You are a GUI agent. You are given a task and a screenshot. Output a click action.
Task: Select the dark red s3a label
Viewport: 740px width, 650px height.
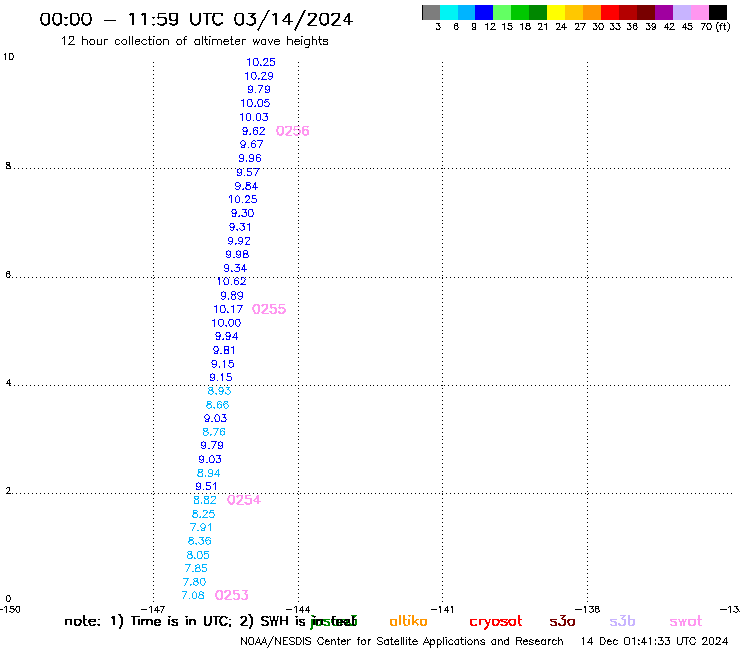(562, 621)
